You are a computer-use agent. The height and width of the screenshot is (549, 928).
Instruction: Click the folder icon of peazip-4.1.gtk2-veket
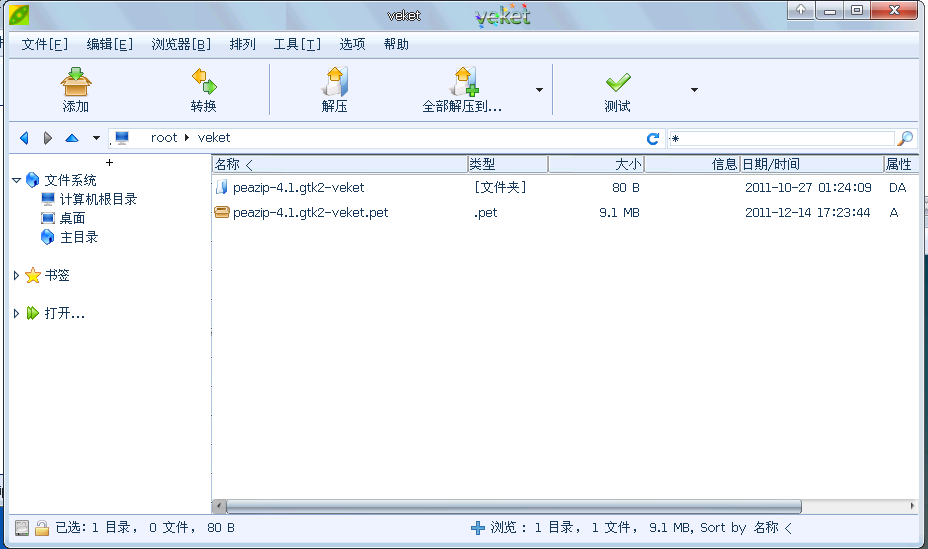coord(221,188)
